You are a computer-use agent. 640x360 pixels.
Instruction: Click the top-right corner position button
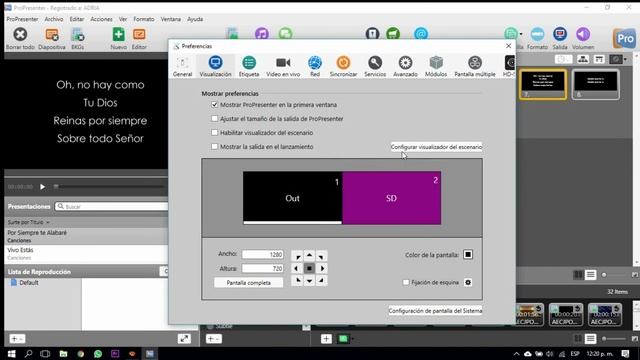(322, 256)
